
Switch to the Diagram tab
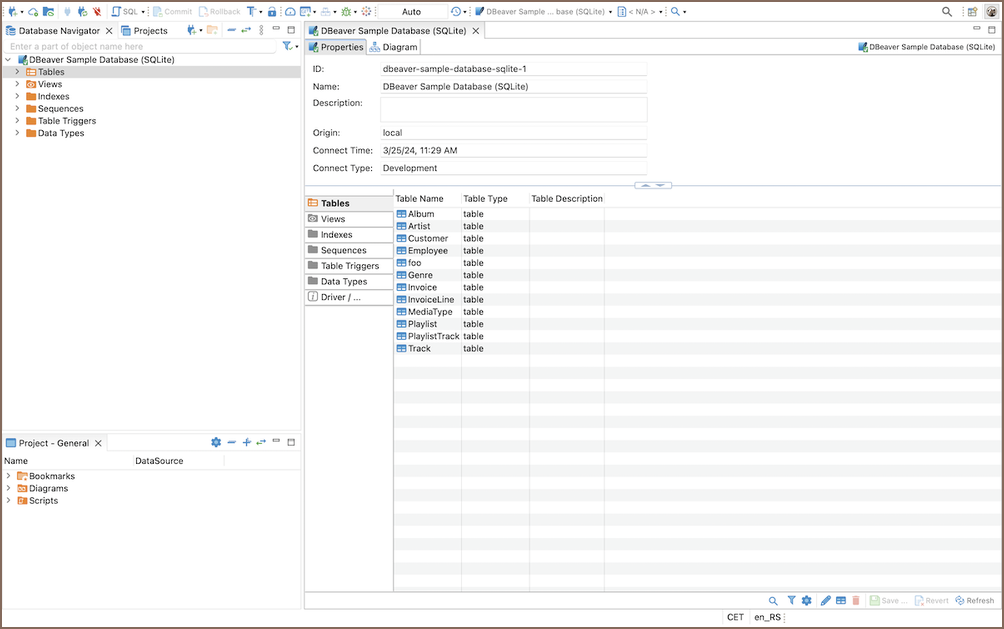(394, 47)
